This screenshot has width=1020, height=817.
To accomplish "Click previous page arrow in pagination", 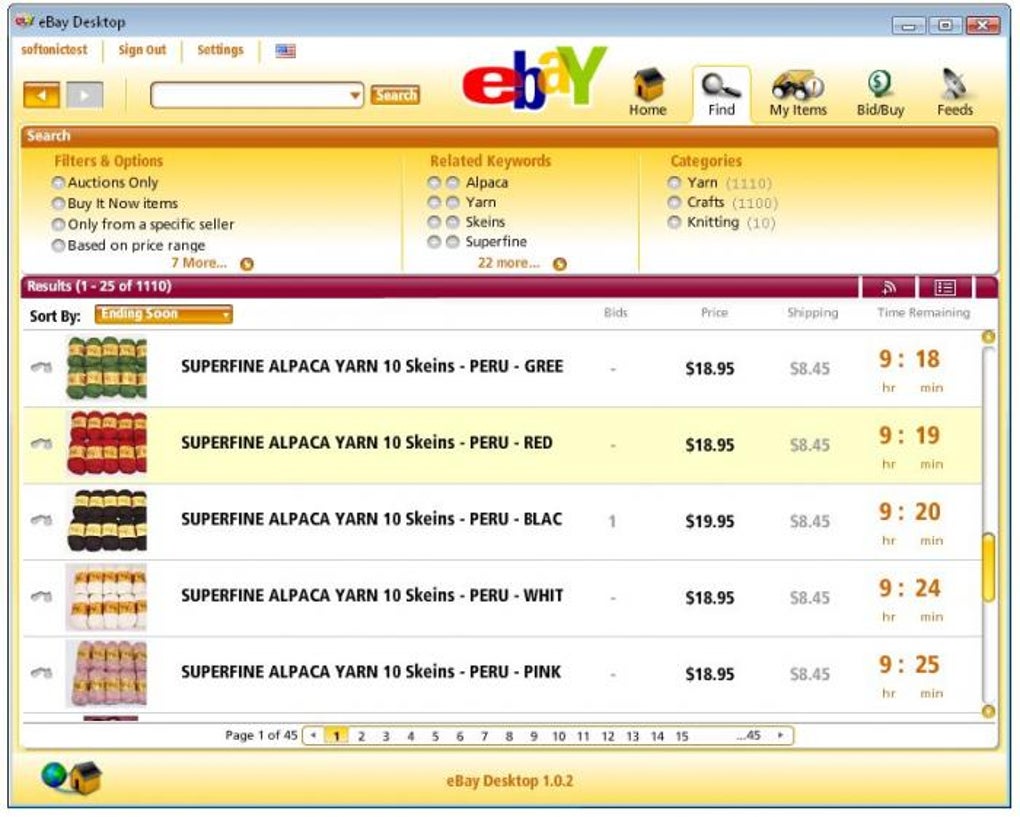I will pyautogui.click(x=314, y=736).
